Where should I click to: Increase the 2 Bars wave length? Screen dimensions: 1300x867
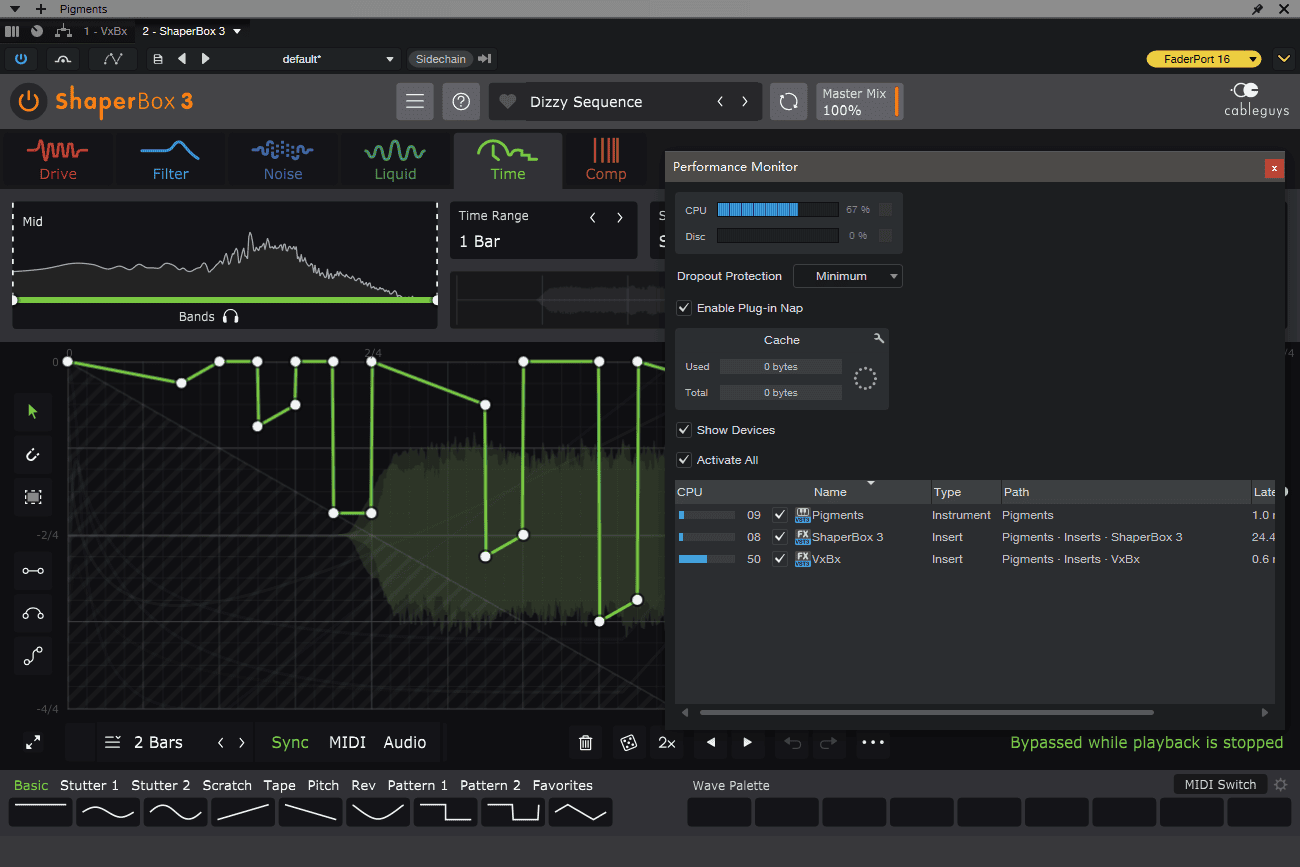[242, 742]
